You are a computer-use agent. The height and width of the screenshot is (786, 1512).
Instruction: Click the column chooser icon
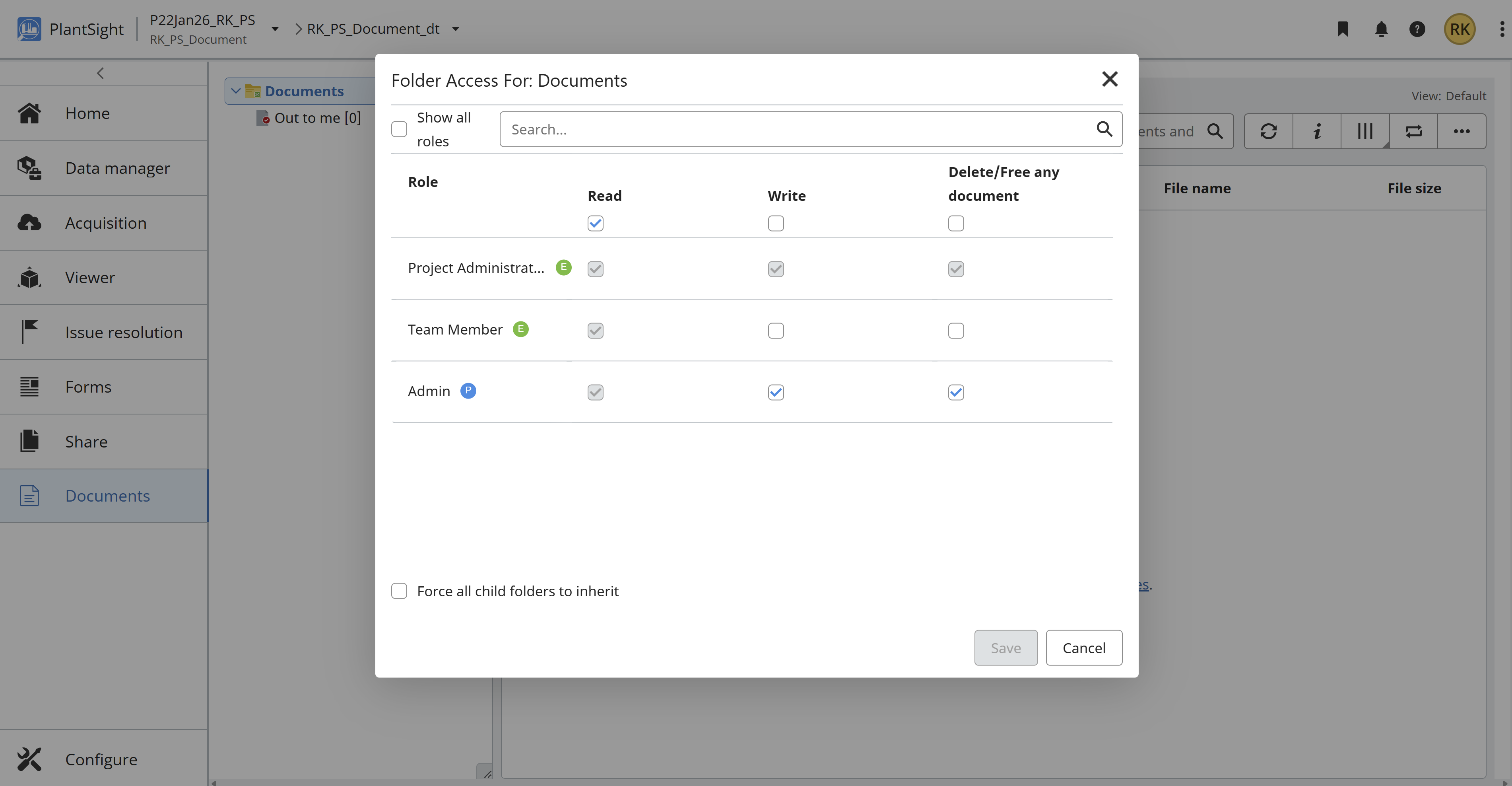pos(1365,131)
